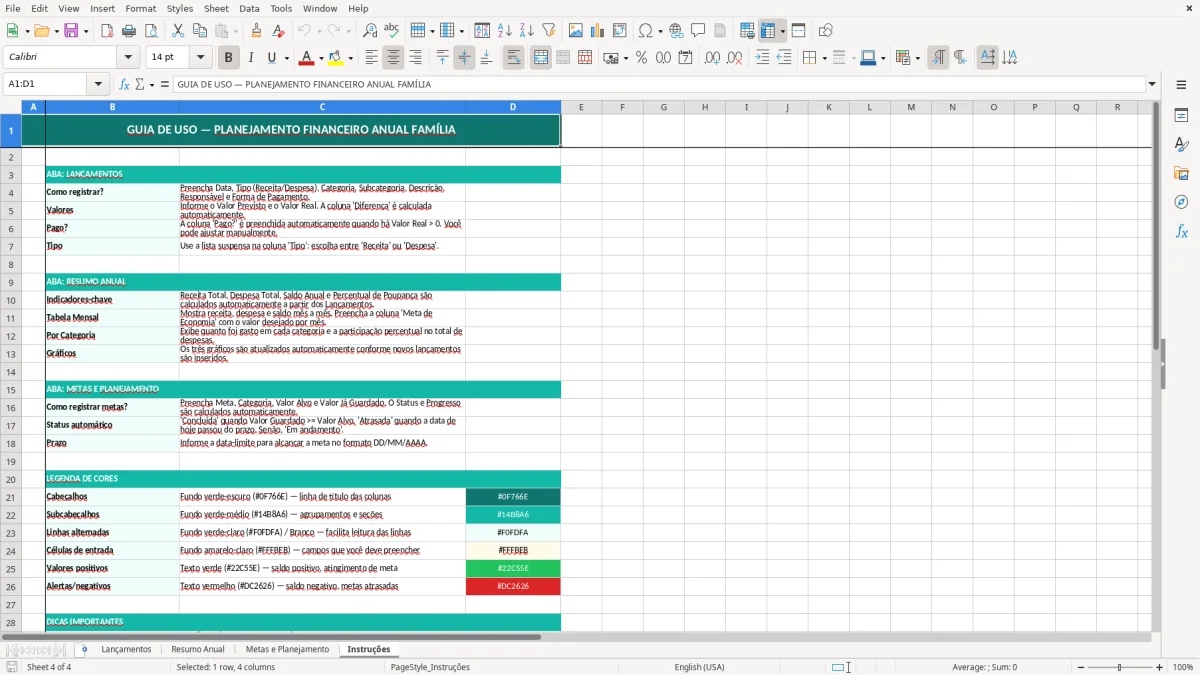Toggle Underline formatting
This screenshot has width=1200, height=675.
tap(272, 58)
